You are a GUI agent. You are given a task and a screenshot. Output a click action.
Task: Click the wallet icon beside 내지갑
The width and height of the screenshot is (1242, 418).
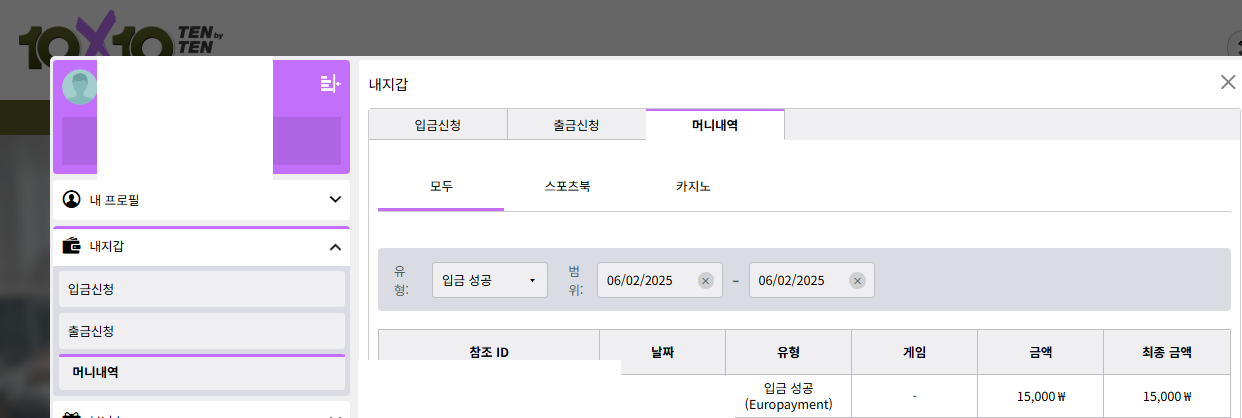pos(71,246)
